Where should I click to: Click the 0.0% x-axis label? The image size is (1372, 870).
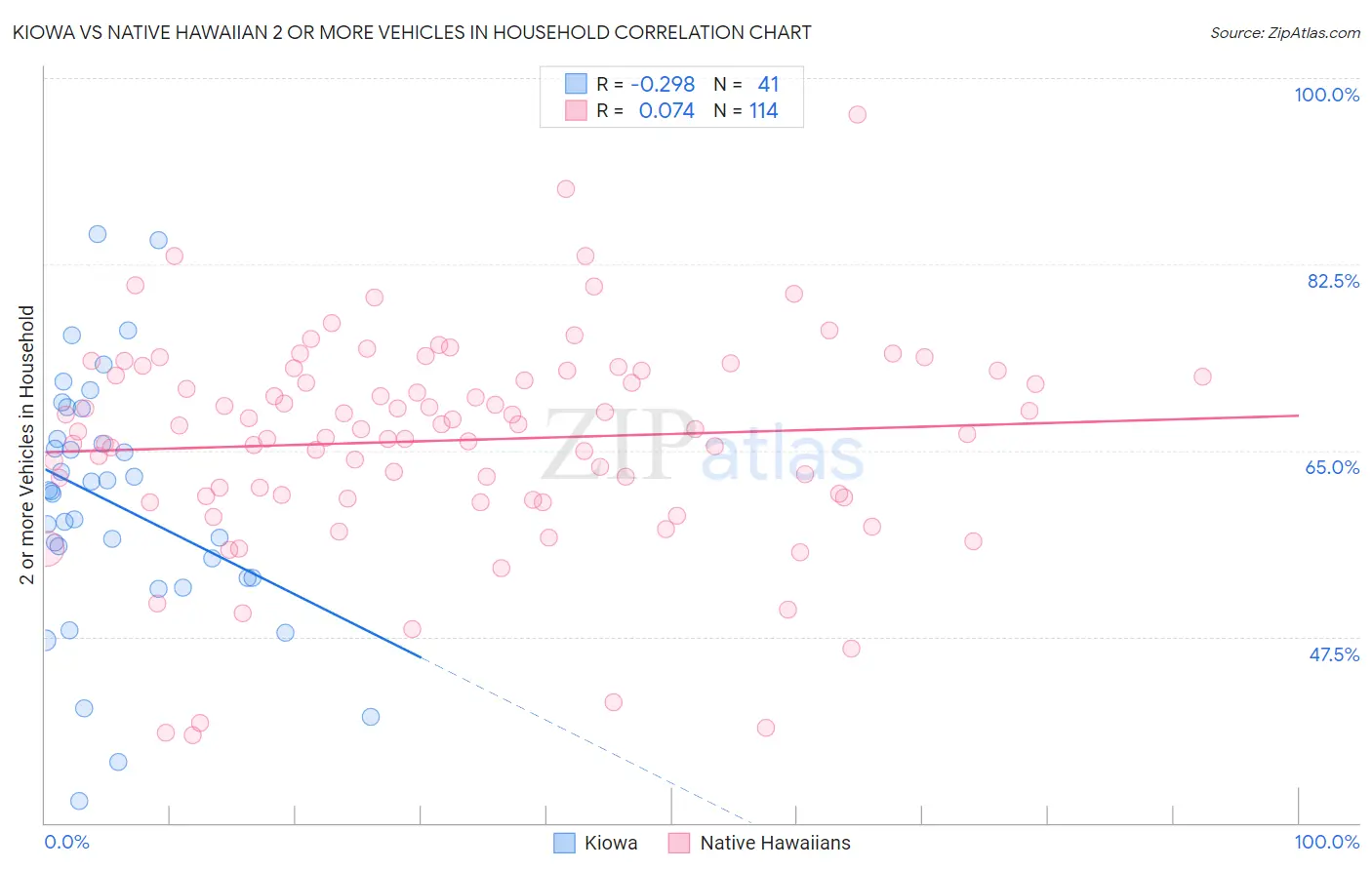tap(66, 842)
